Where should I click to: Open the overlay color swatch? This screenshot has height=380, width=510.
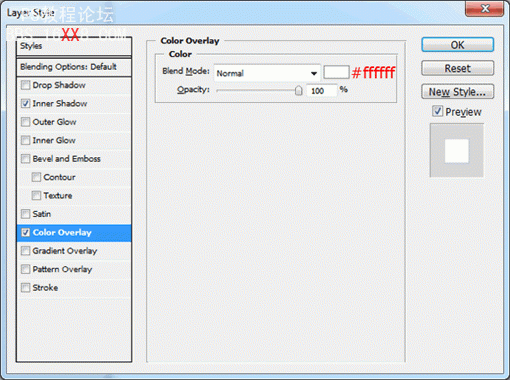[x=336, y=72]
